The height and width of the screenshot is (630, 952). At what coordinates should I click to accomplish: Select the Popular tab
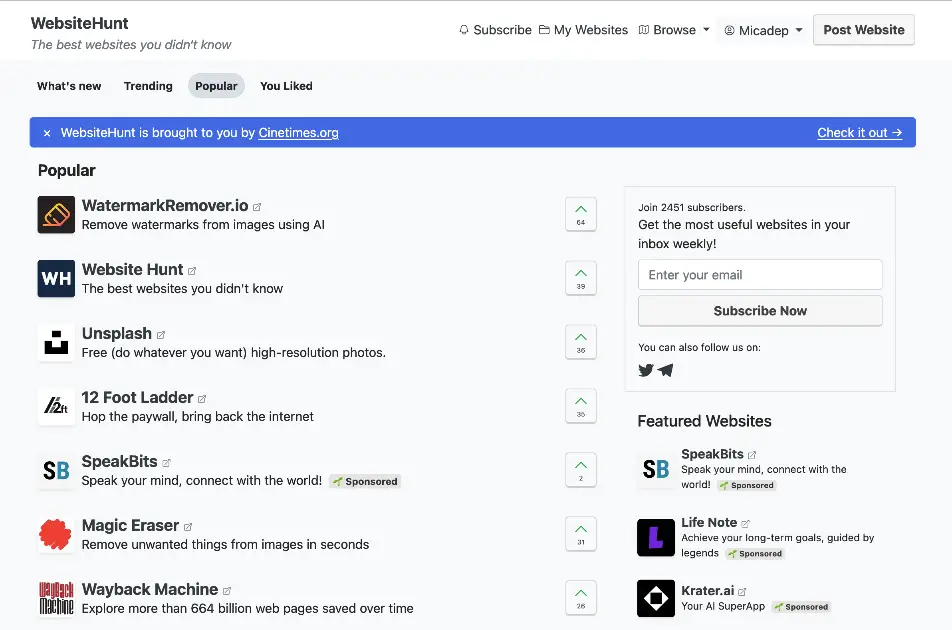click(x=216, y=86)
